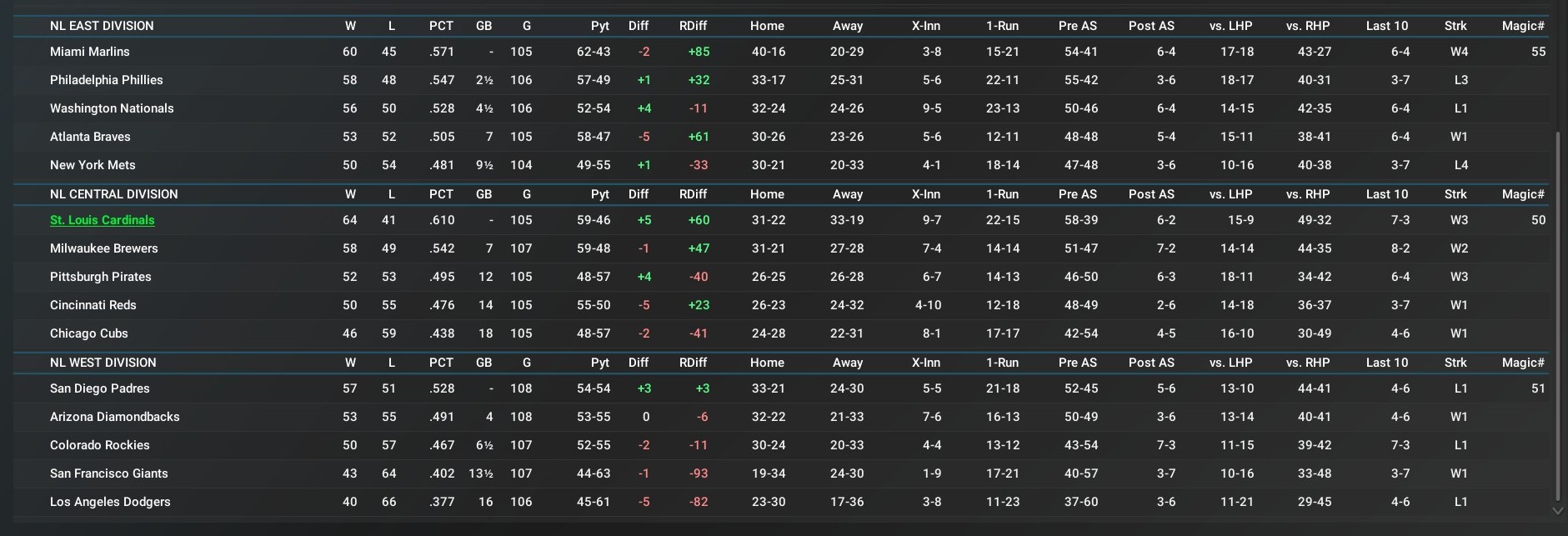Click NL West Division Strk column header
The height and width of the screenshot is (536, 1568).
point(1455,363)
